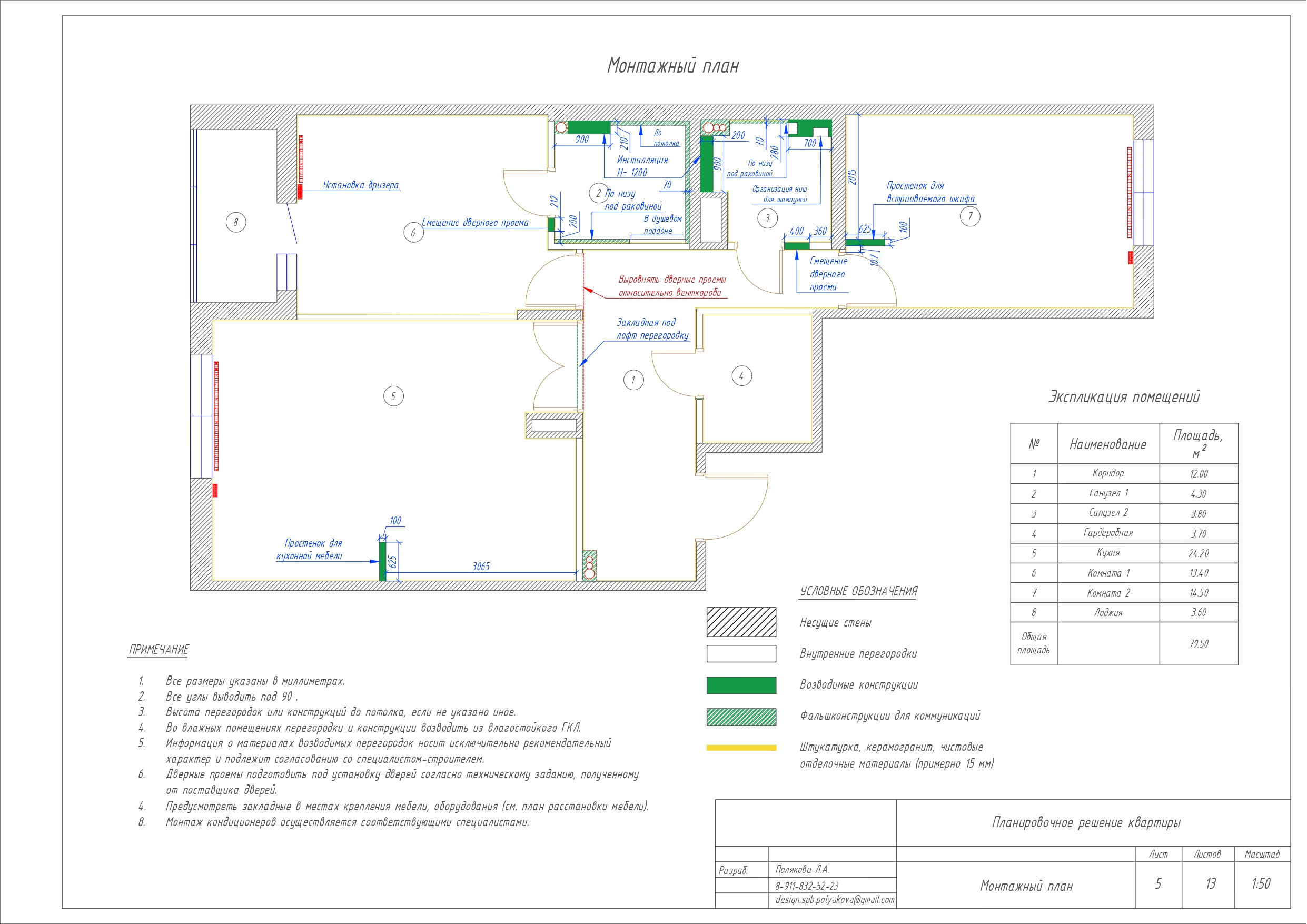The image size is (1307, 924).
Task: Click circled number 2 in the bathroom
Action: [598, 193]
